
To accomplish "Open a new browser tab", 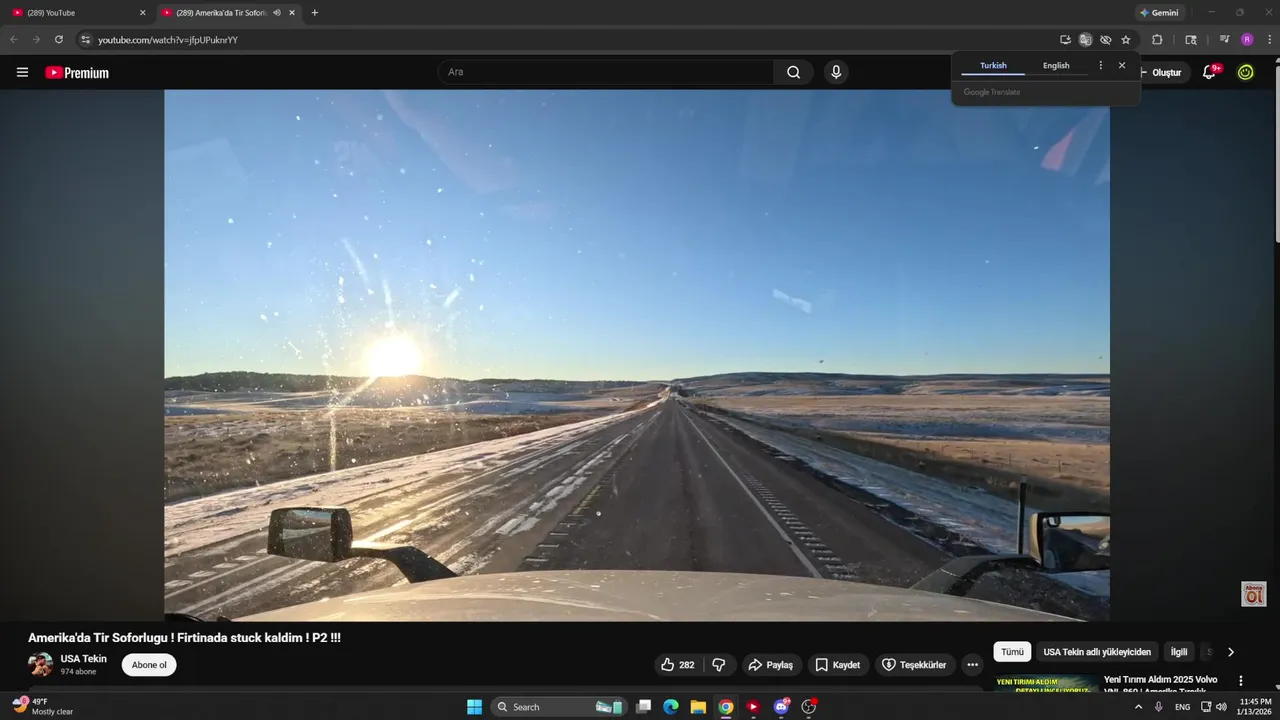I will [315, 13].
